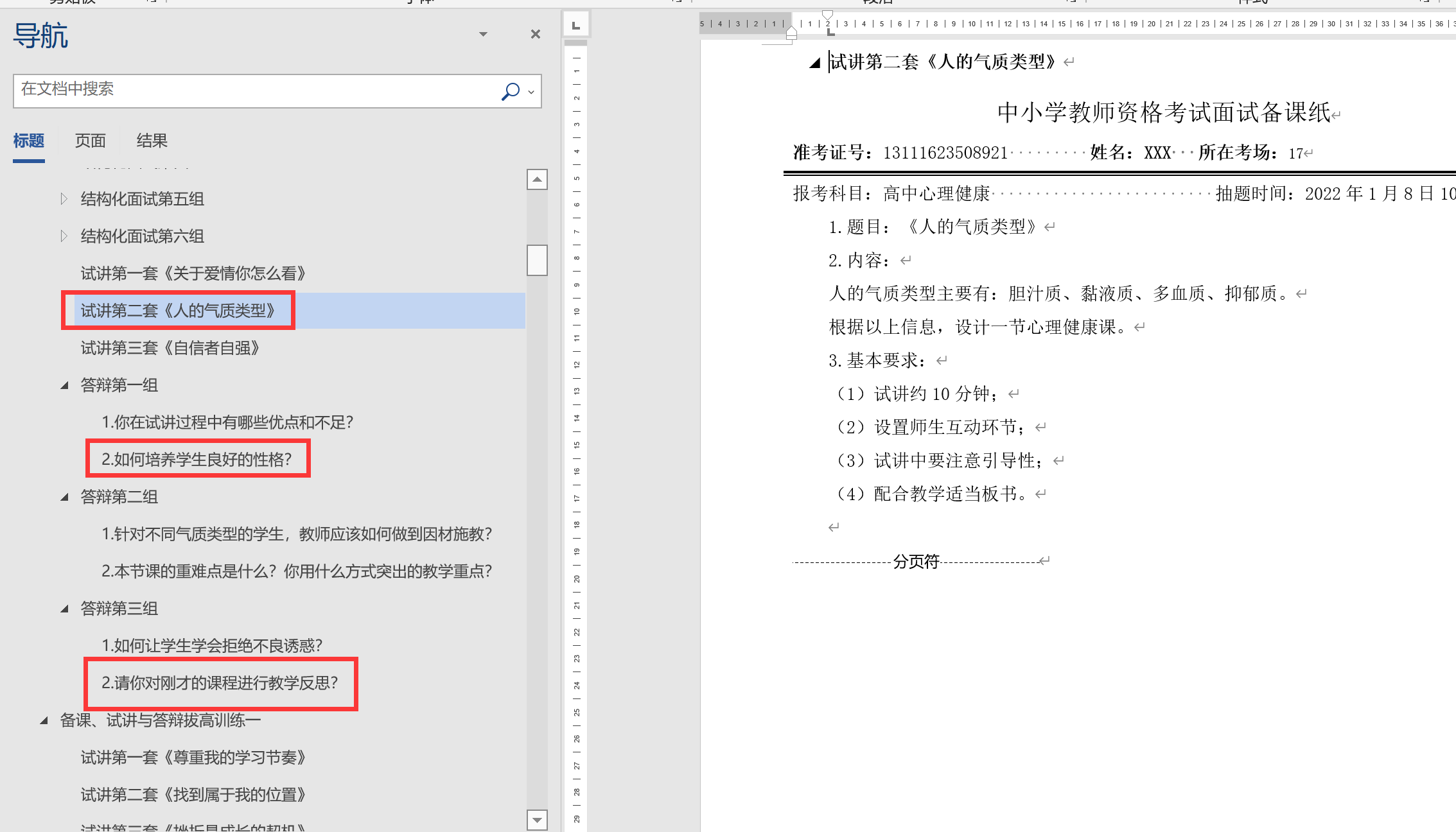
Task: Collapse the 答辩第三组 heading
Action: click(64, 609)
